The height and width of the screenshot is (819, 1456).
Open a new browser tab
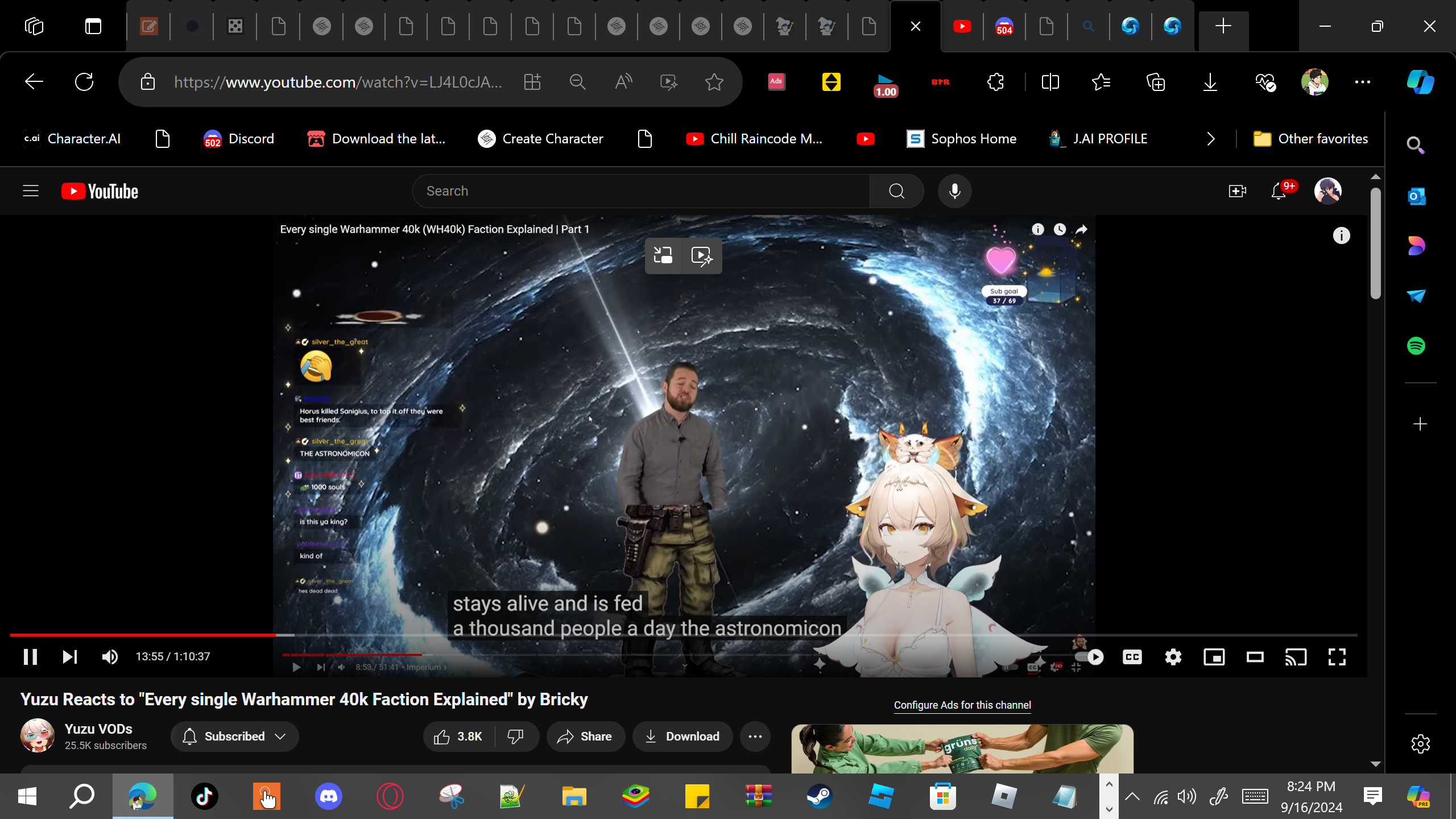click(1223, 26)
